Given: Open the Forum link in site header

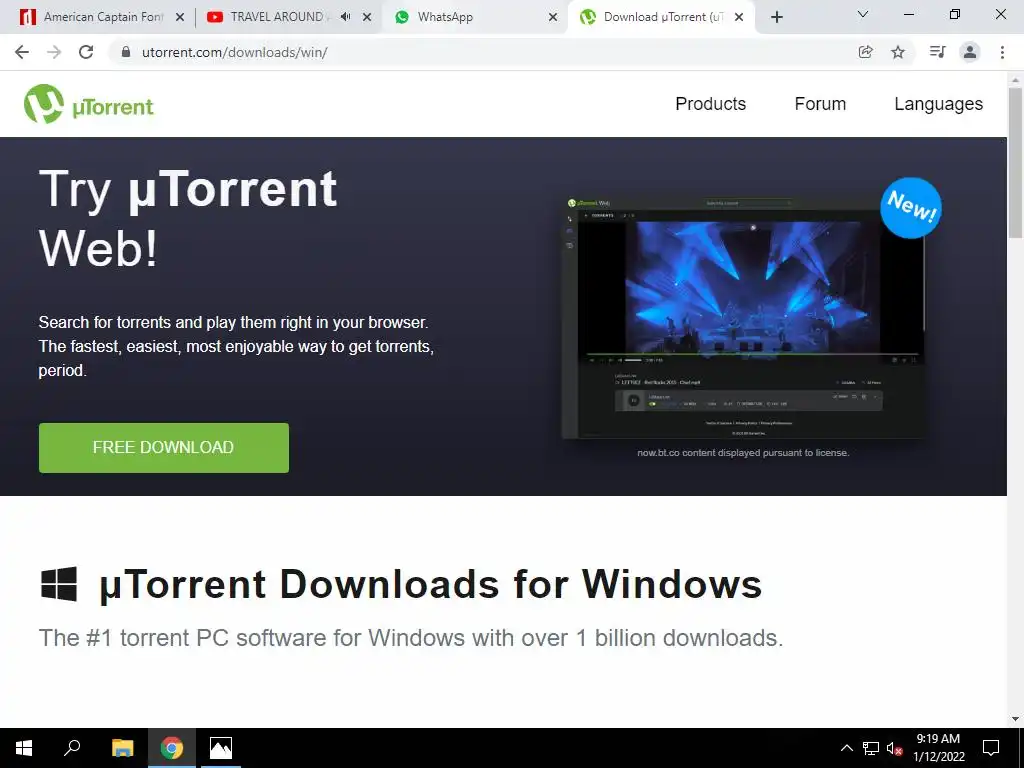Looking at the screenshot, I should [820, 104].
